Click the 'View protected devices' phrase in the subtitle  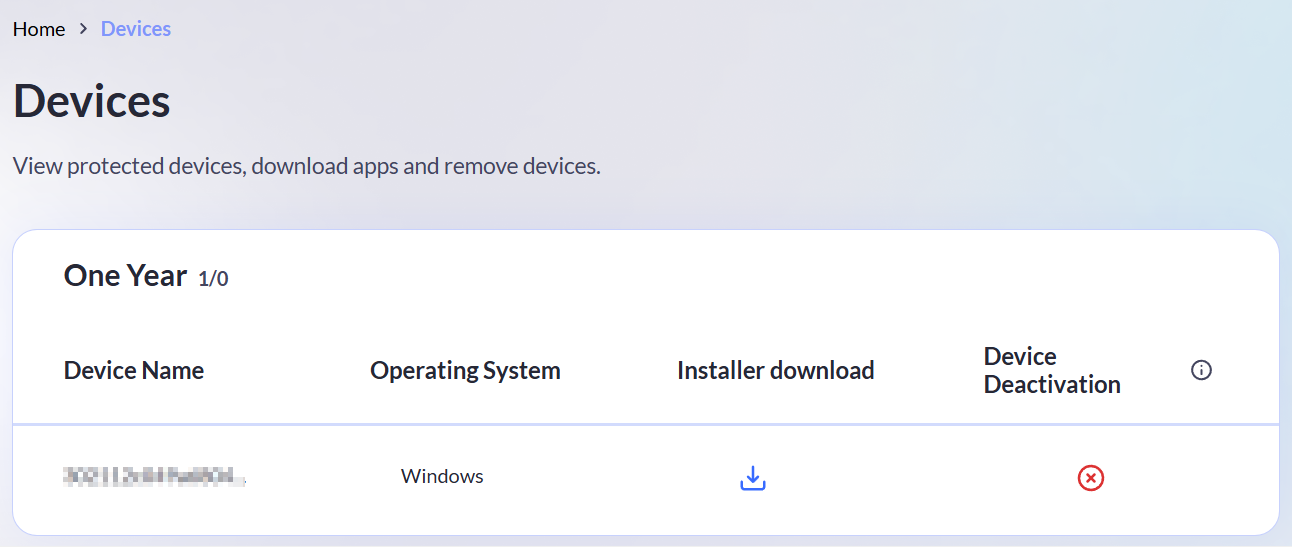coord(128,166)
